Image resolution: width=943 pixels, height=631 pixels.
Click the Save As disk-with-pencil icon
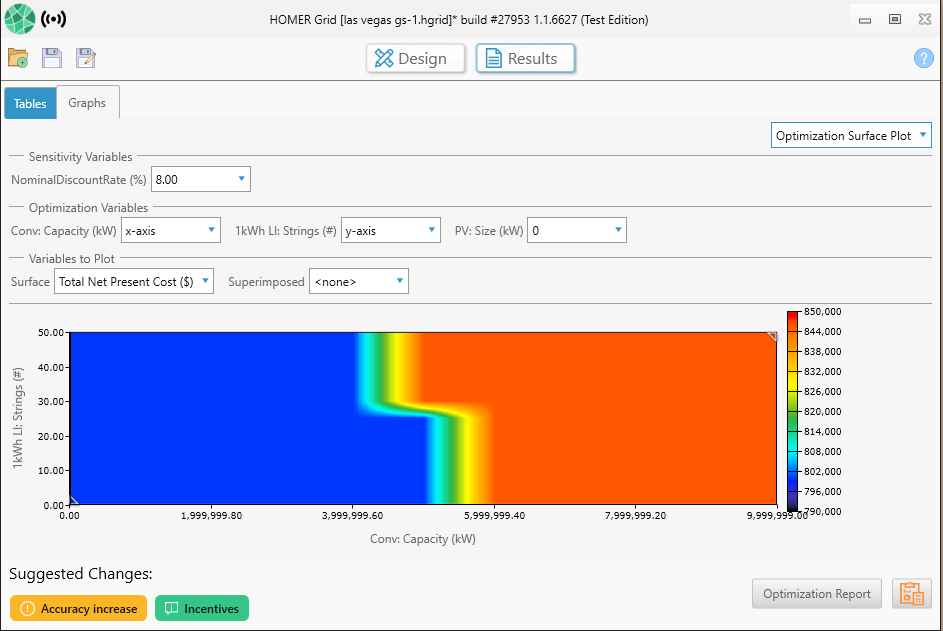coord(85,58)
